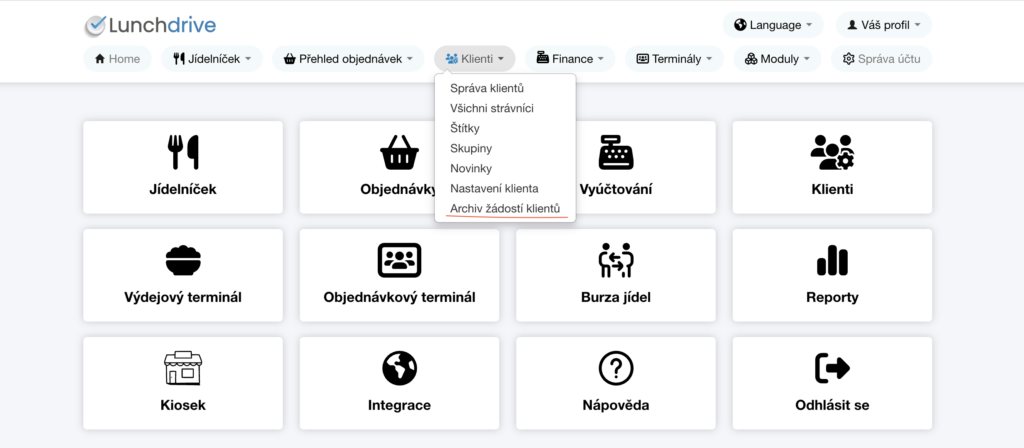The image size is (1024, 448).
Task: Open the Výdejový terminál bowl icon
Action: click(x=182, y=260)
